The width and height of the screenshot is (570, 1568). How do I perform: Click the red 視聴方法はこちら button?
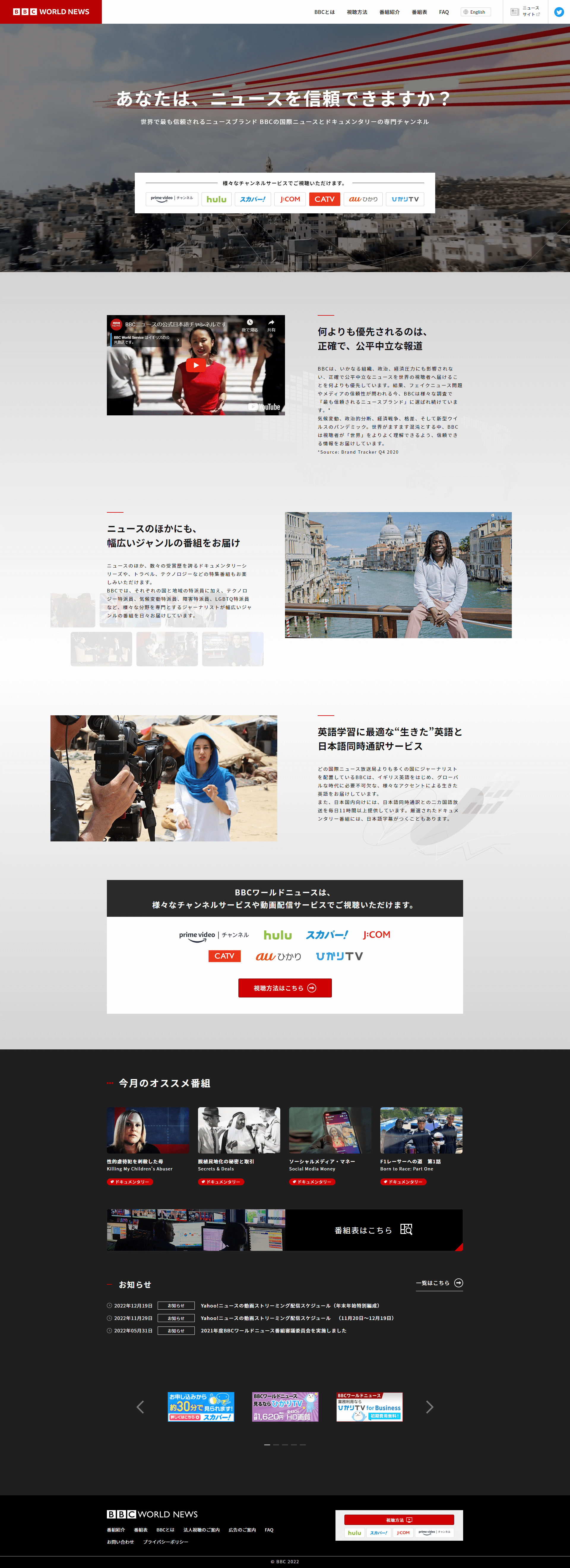[285, 988]
